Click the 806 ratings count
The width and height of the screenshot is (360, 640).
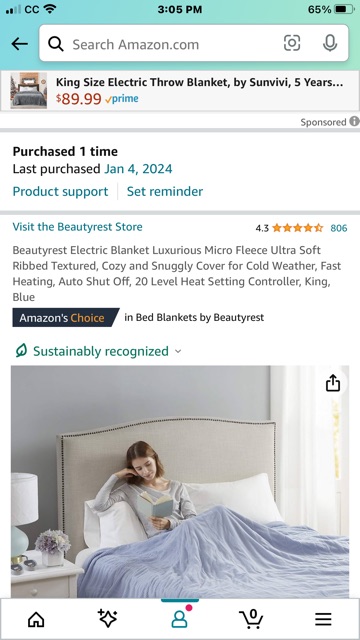[x=339, y=228]
